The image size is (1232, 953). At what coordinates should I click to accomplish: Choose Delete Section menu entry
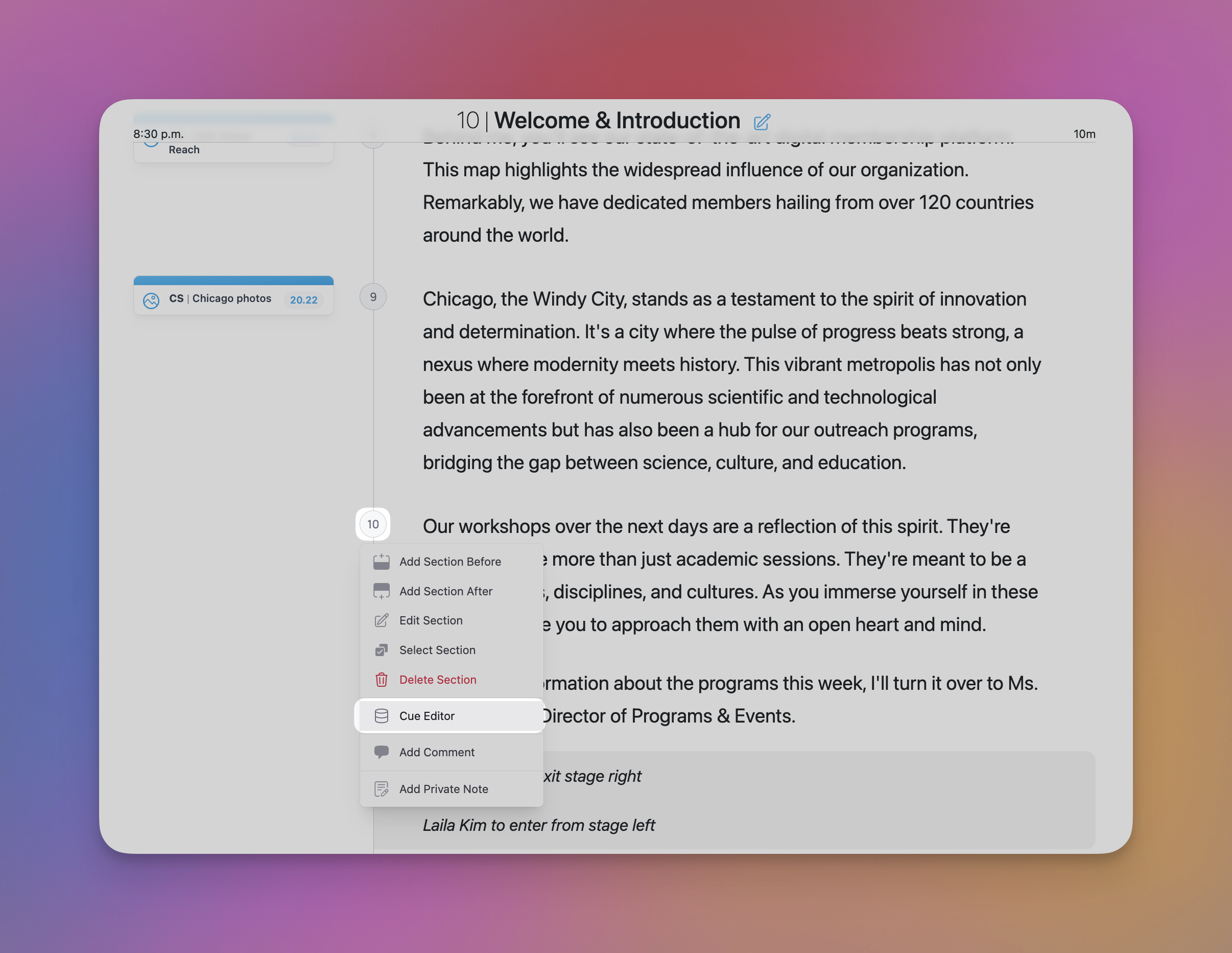pyautogui.click(x=437, y=679)
